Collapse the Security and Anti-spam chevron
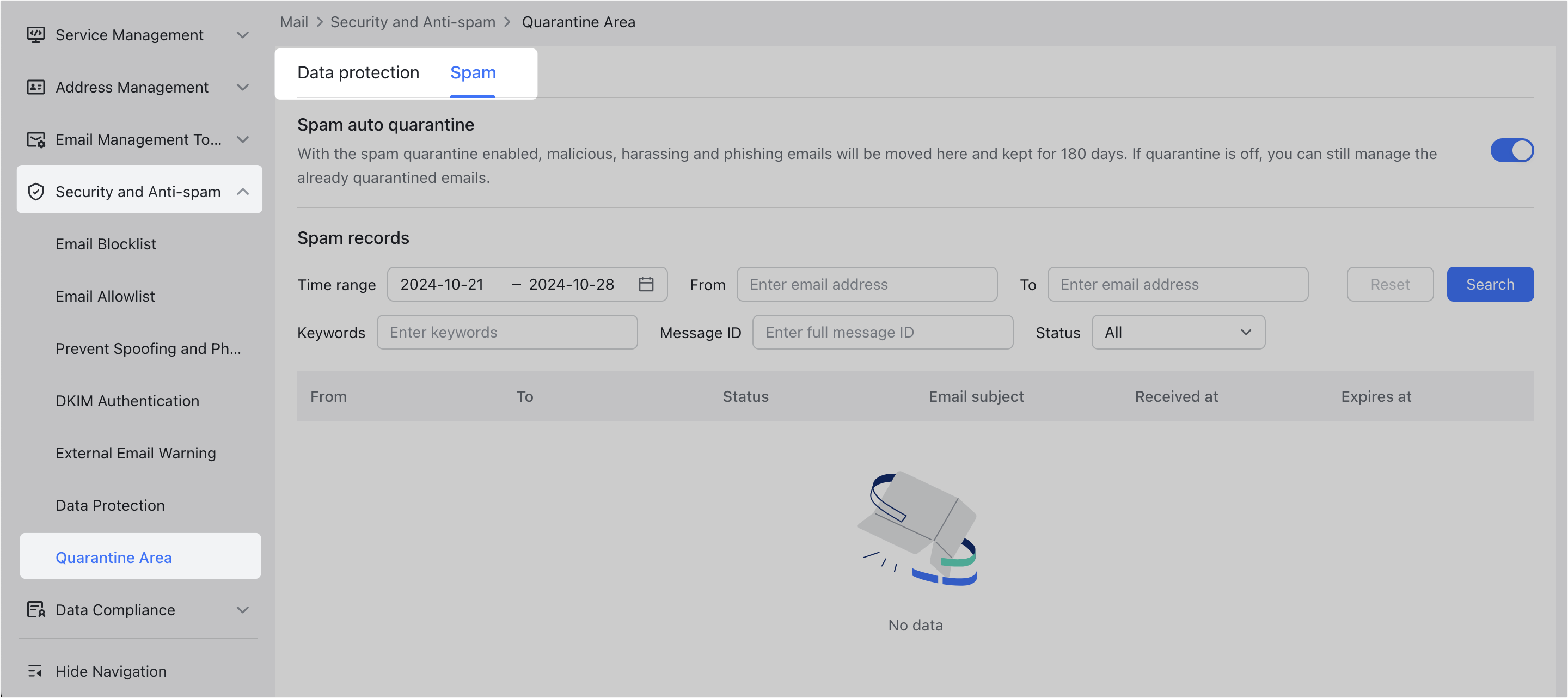 243,192
